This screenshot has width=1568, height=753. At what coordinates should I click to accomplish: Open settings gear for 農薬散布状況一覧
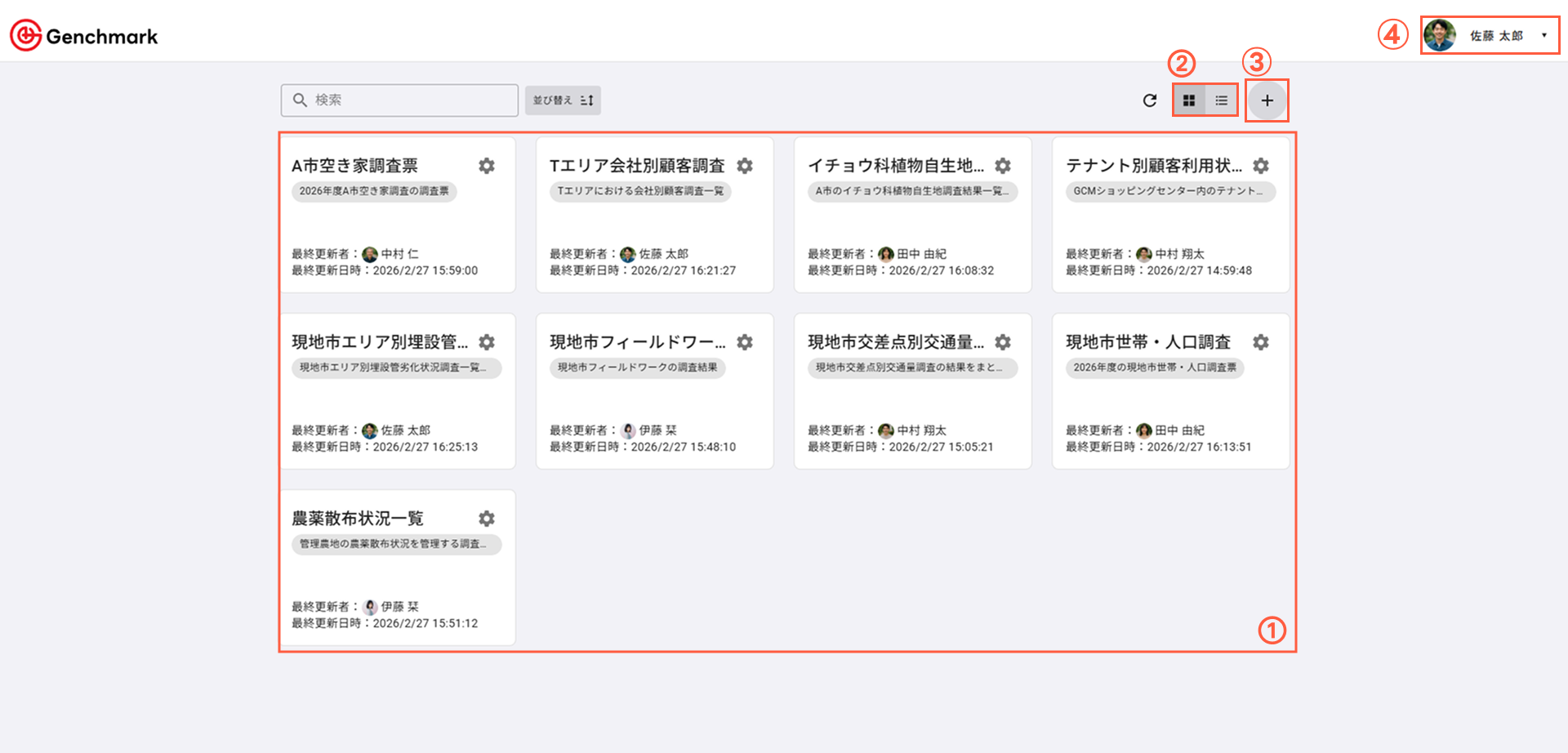pyautogui.click(x=487, y=519)
